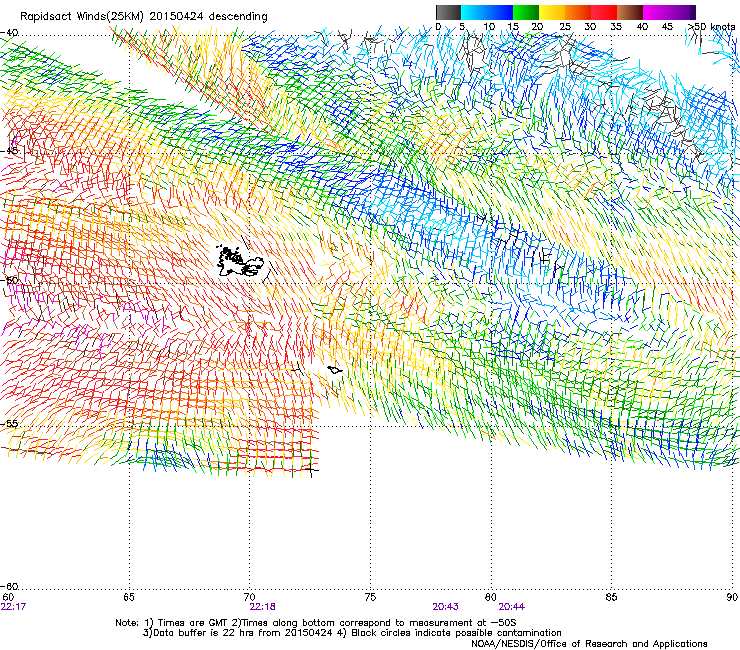Screen dimensions: 740x650
Task: Click the '65' longitude label
Action: tap(129, 598)
